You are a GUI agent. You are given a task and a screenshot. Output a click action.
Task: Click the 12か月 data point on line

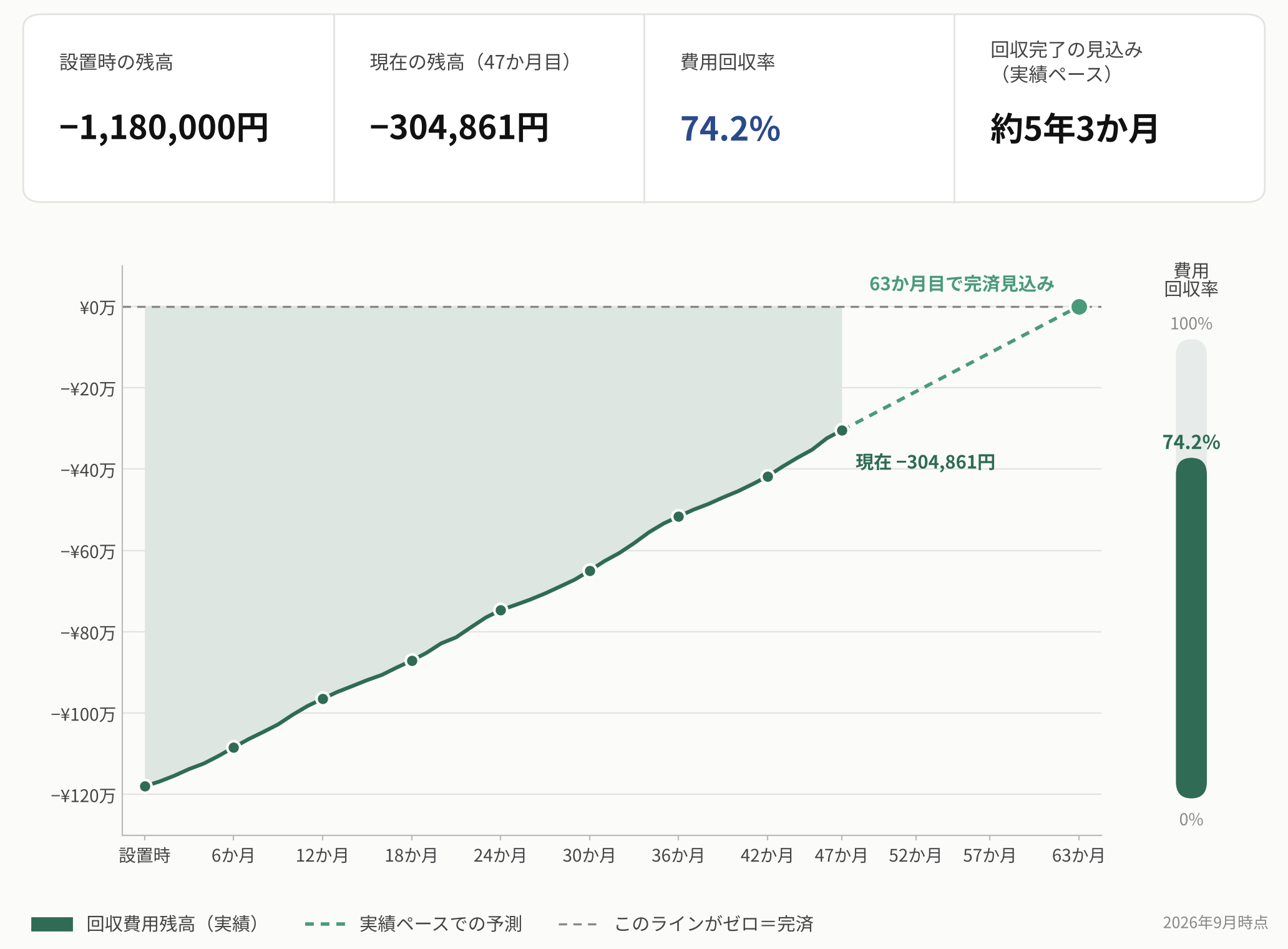point(323,699)
